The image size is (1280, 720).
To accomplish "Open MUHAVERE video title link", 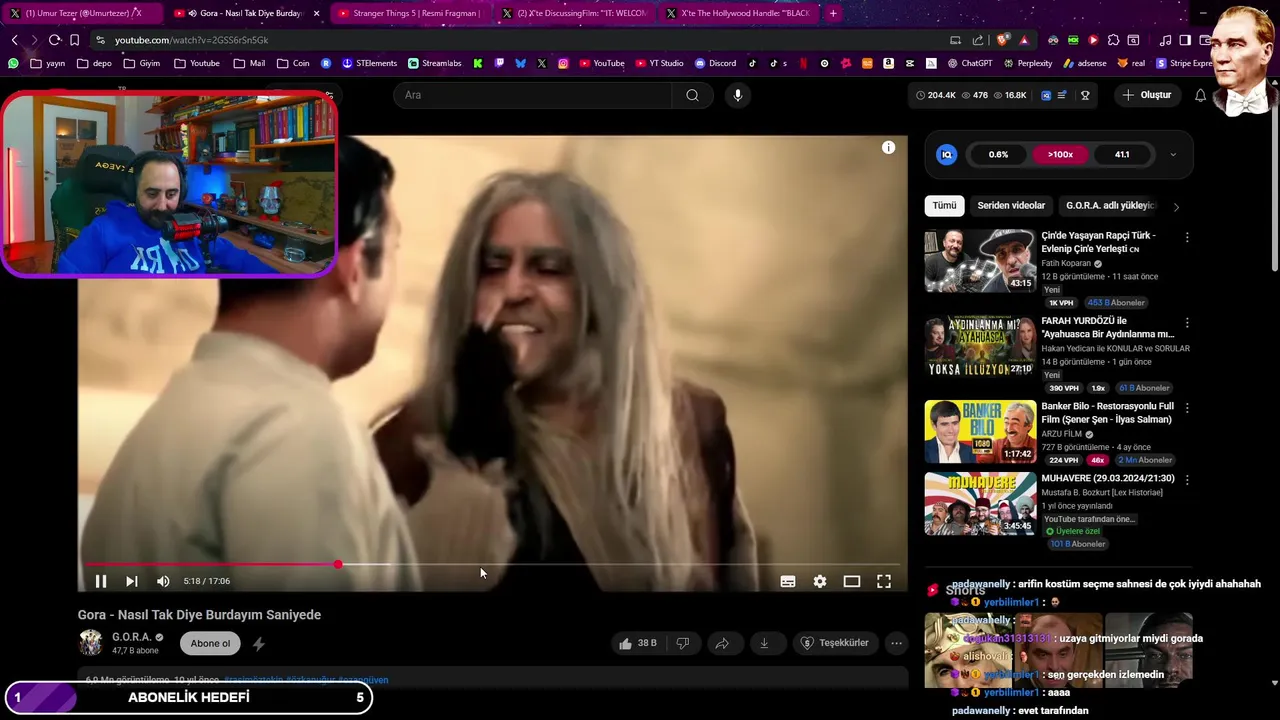I will click(x=1108, y=478).
